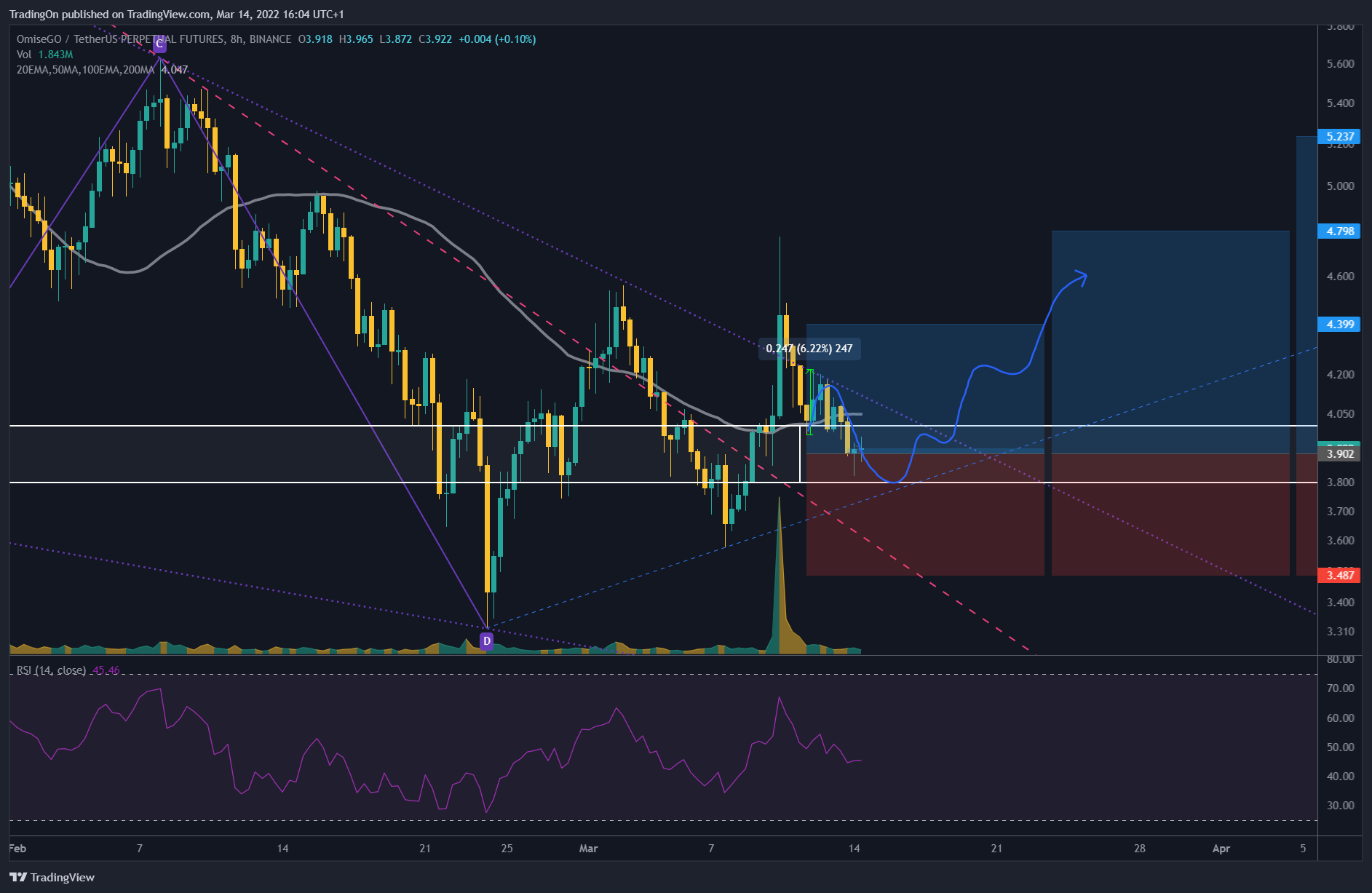Click the red 3.487 stop price label
Viewport: 1372px width, 893px height.
[x=1339, y=575]
